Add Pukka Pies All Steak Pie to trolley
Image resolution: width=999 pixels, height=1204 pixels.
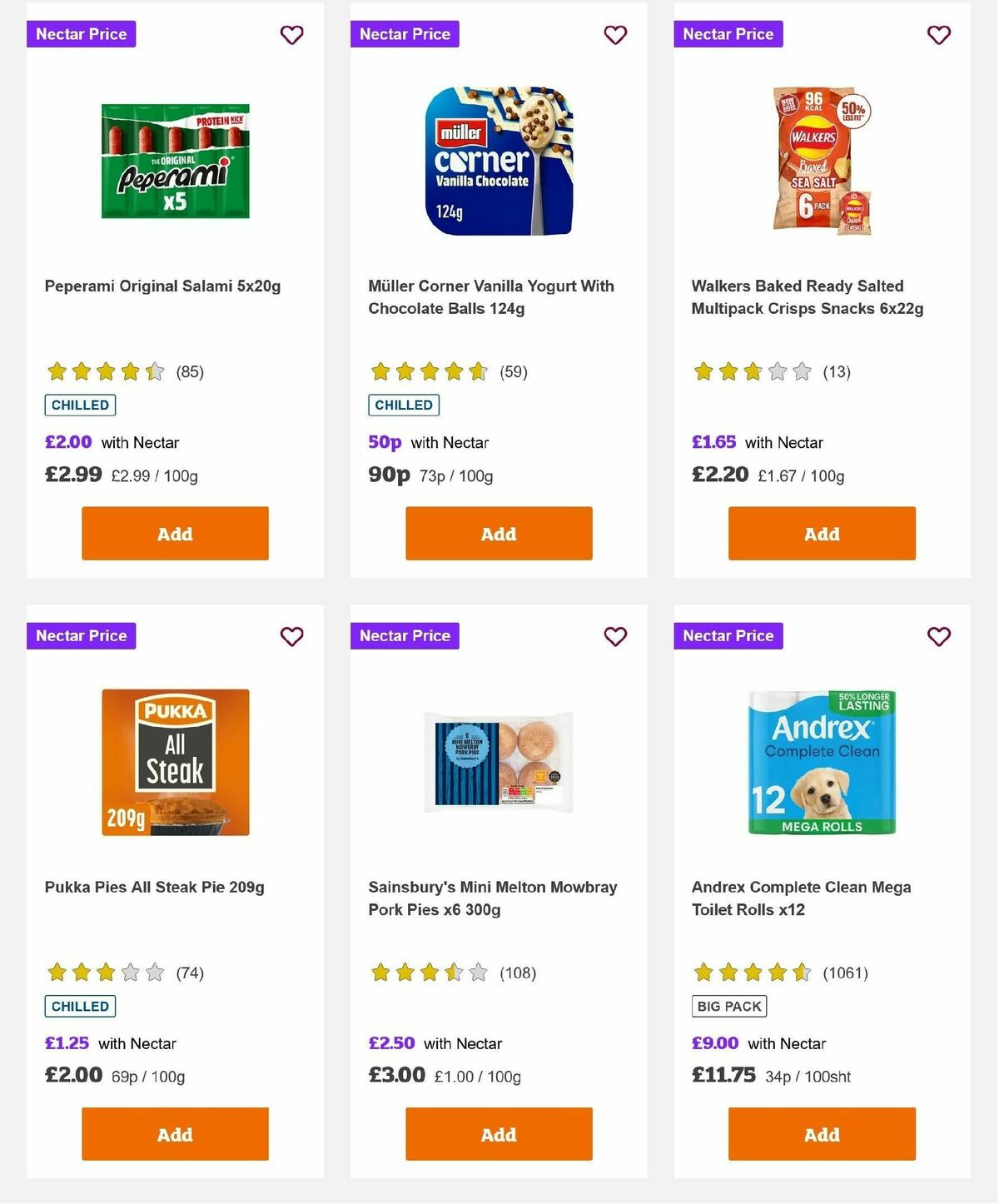pos(174,1133)
